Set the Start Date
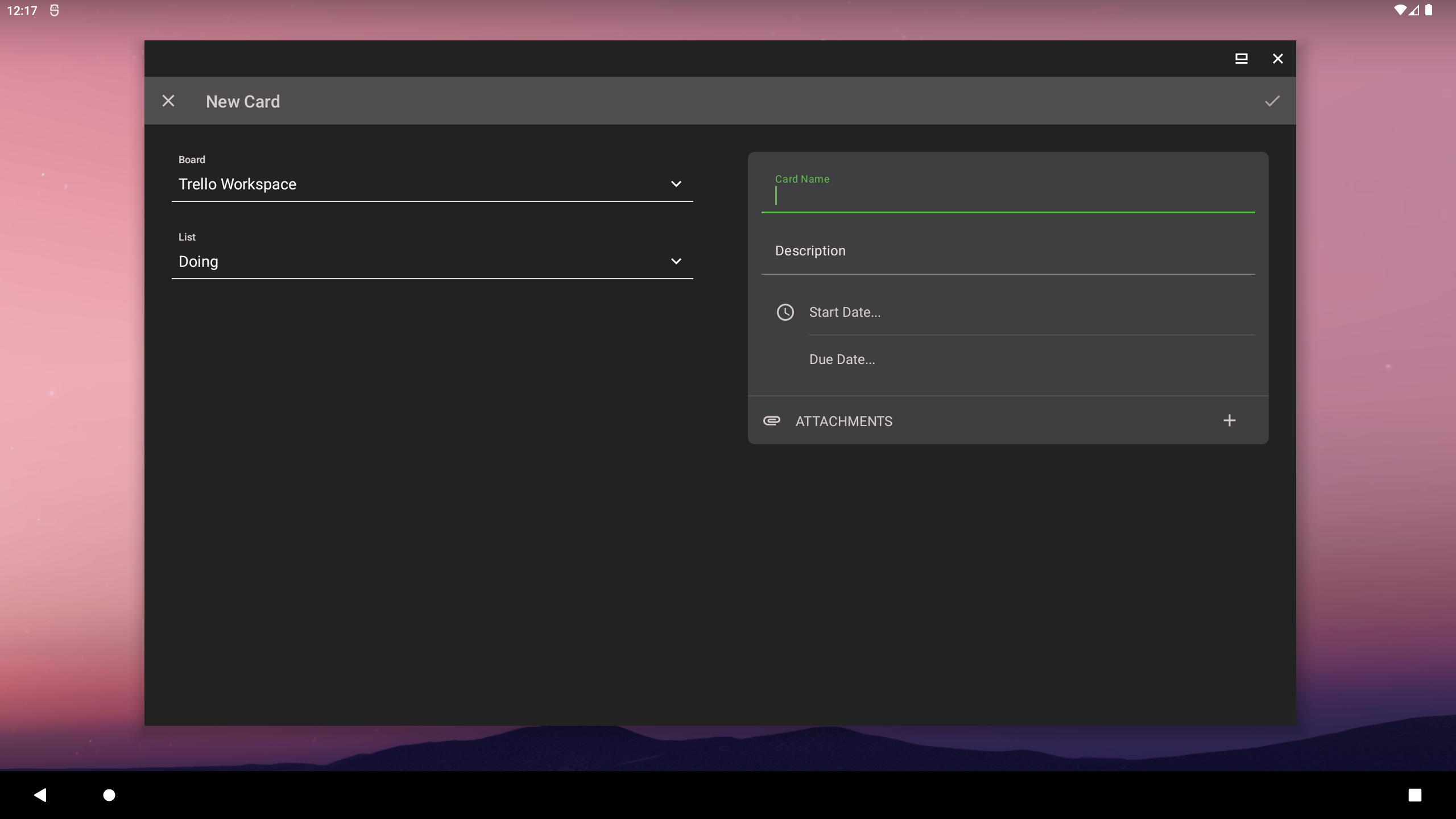 [x=1032, y=312]
